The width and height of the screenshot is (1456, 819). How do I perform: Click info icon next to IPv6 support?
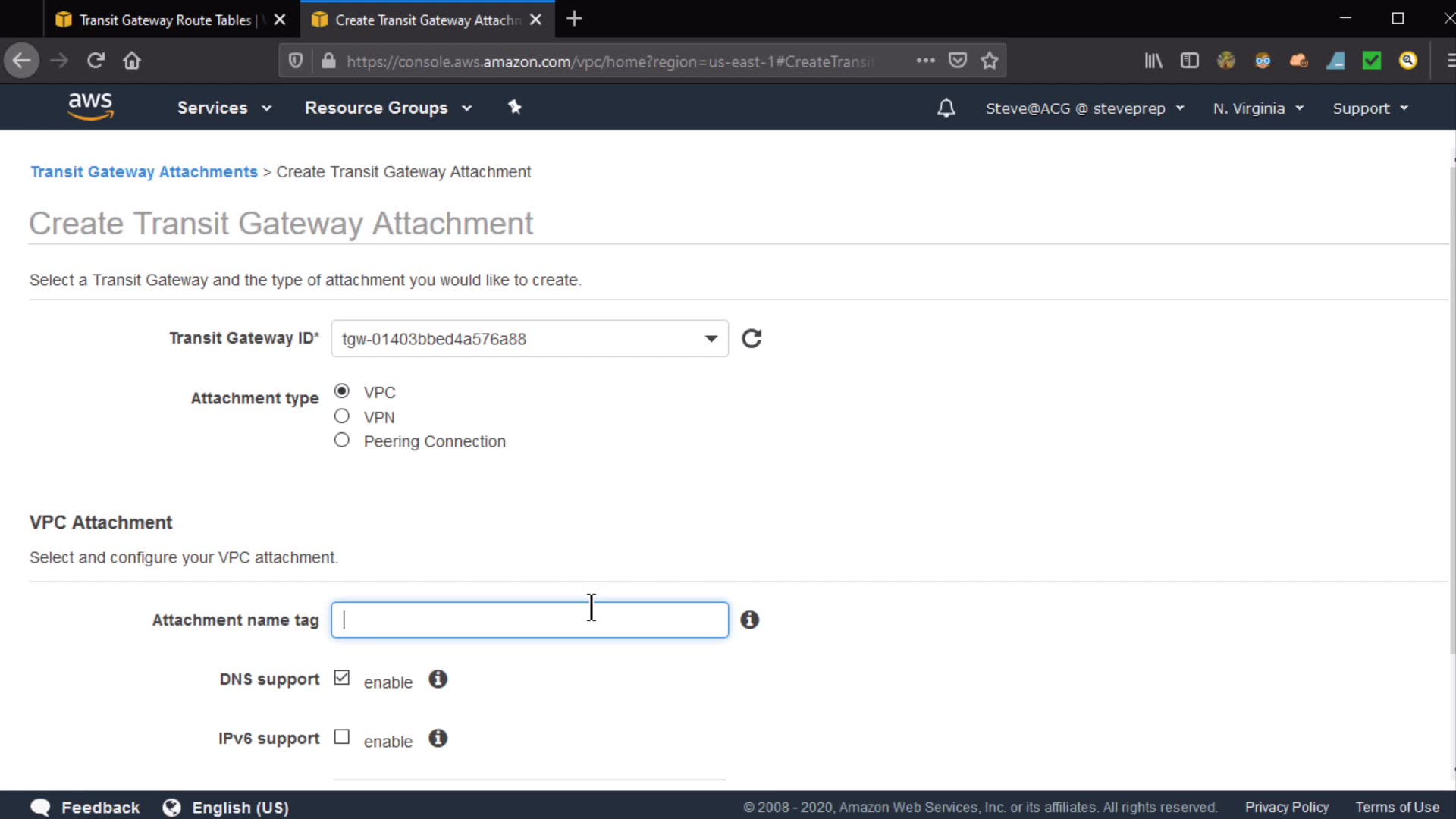point(438,739)
